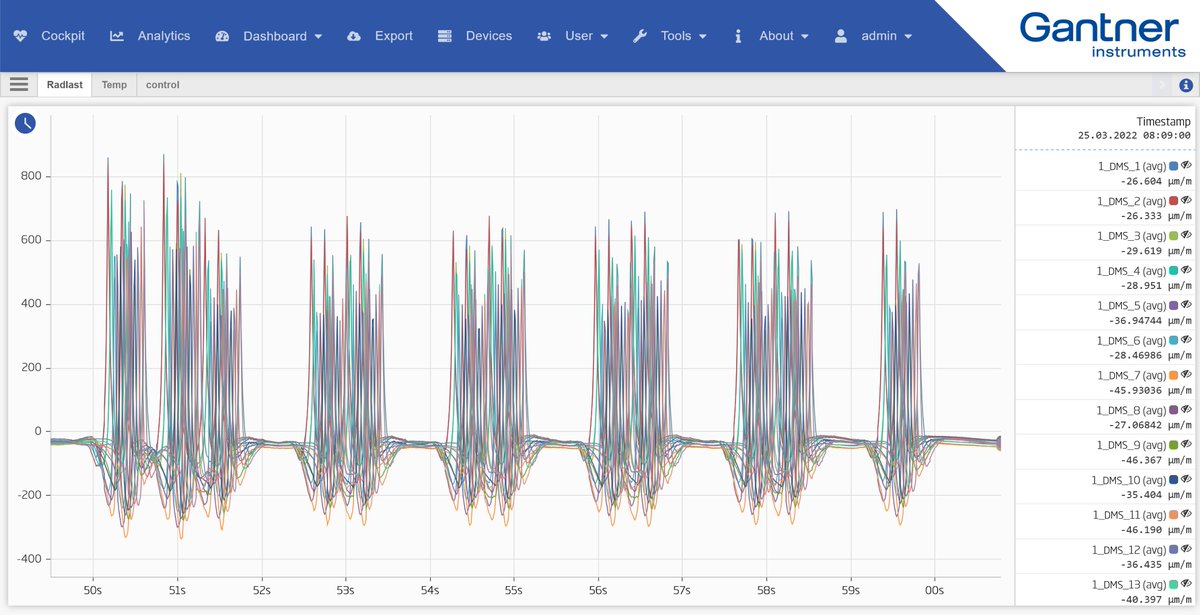Screen dimensions: 1200x615
Task: Click the 800 label on the y-axis
Action: tap(32, 177)
